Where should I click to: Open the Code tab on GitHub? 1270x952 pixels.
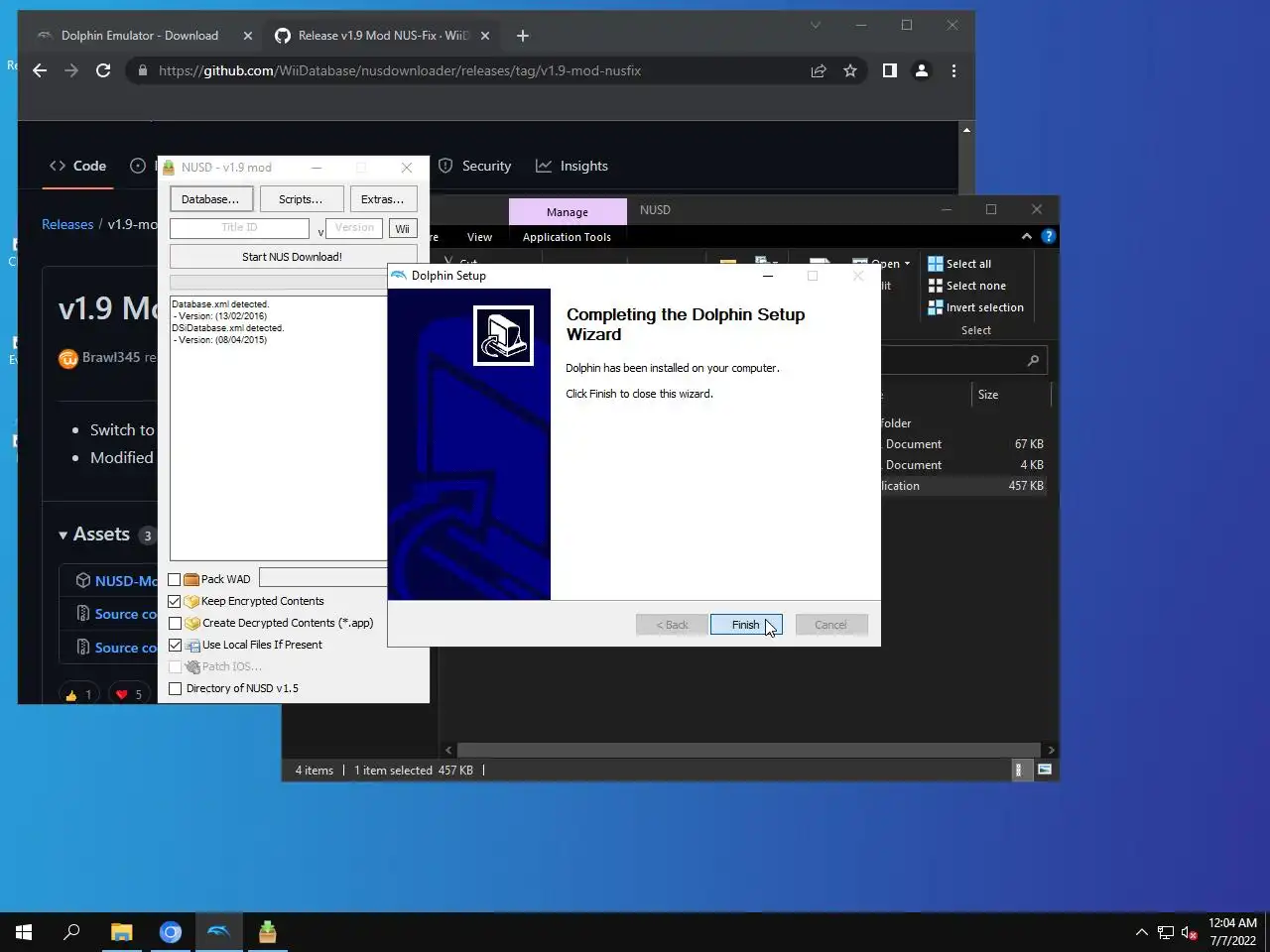pos(77,167)
